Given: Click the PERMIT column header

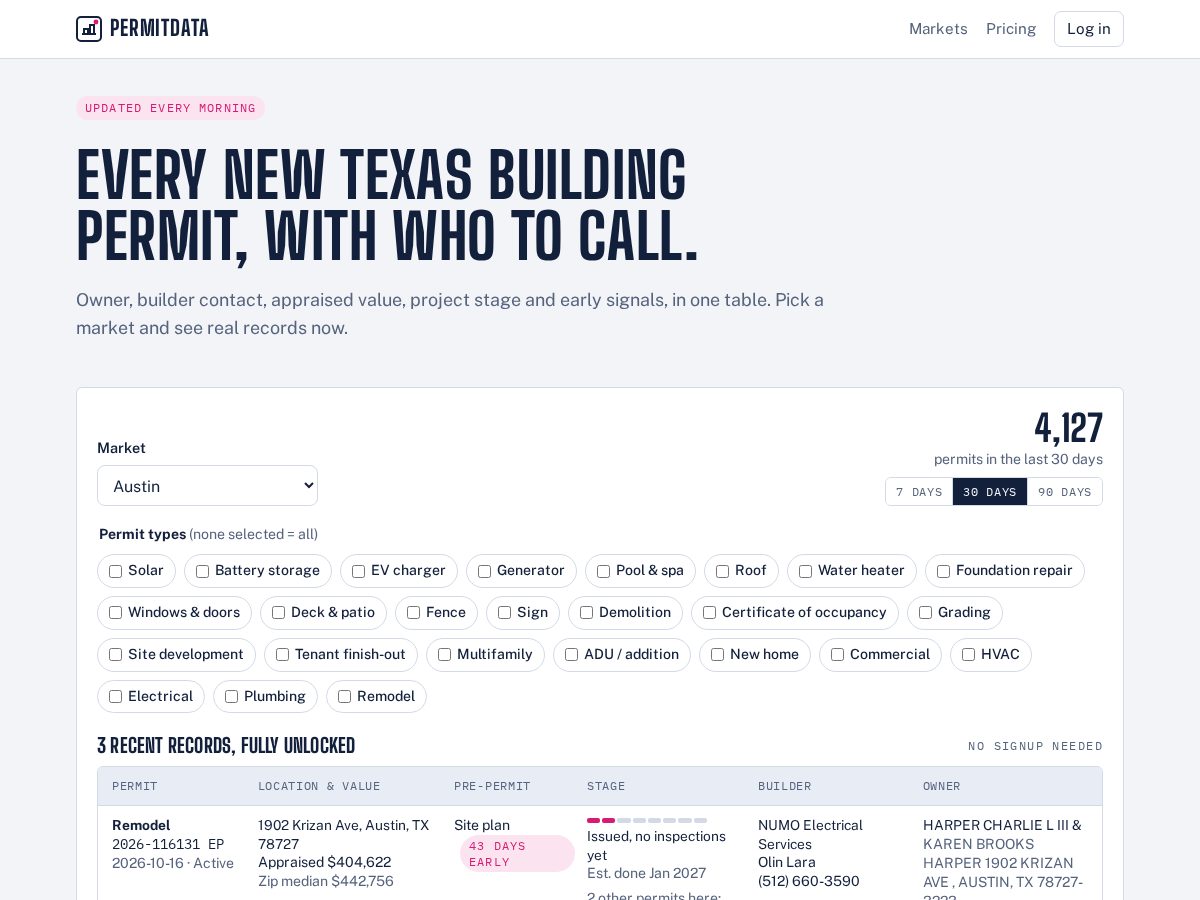Looking at the screenshot, I should pos(135,786).
